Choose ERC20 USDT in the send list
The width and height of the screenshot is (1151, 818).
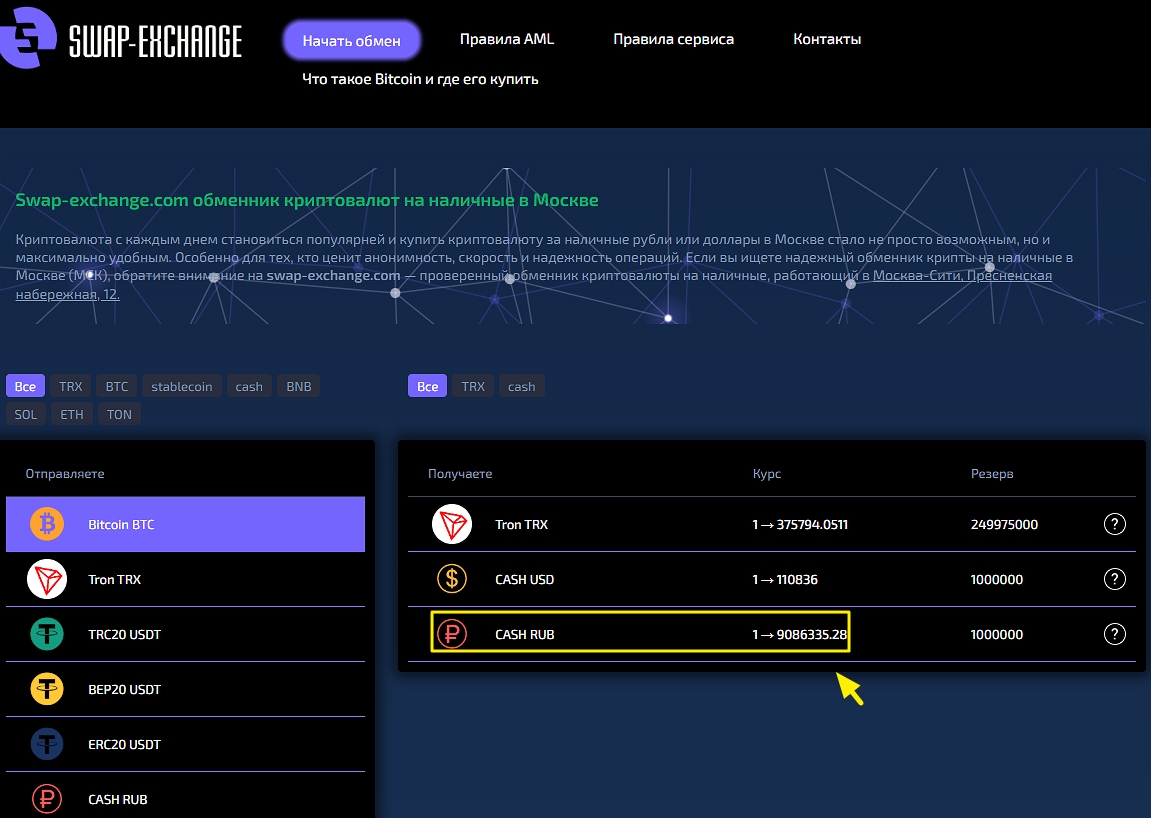[185, 745]
